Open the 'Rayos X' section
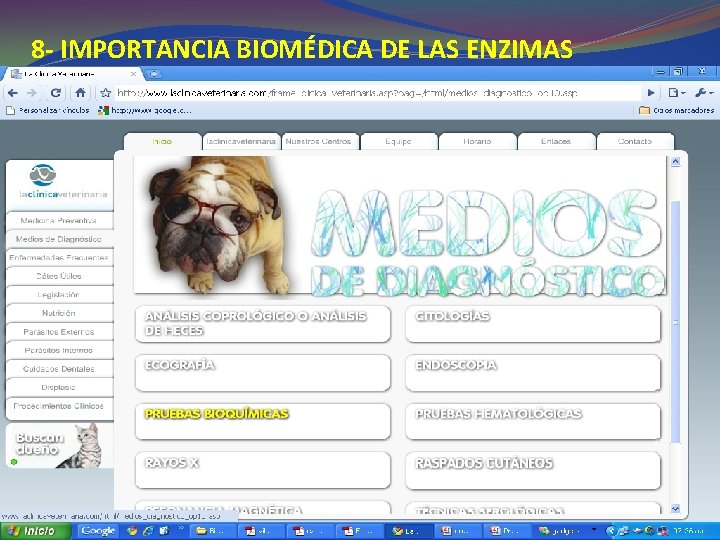This screenshot has height=540, width=720. pyautogui.click(x=263, y=470)
